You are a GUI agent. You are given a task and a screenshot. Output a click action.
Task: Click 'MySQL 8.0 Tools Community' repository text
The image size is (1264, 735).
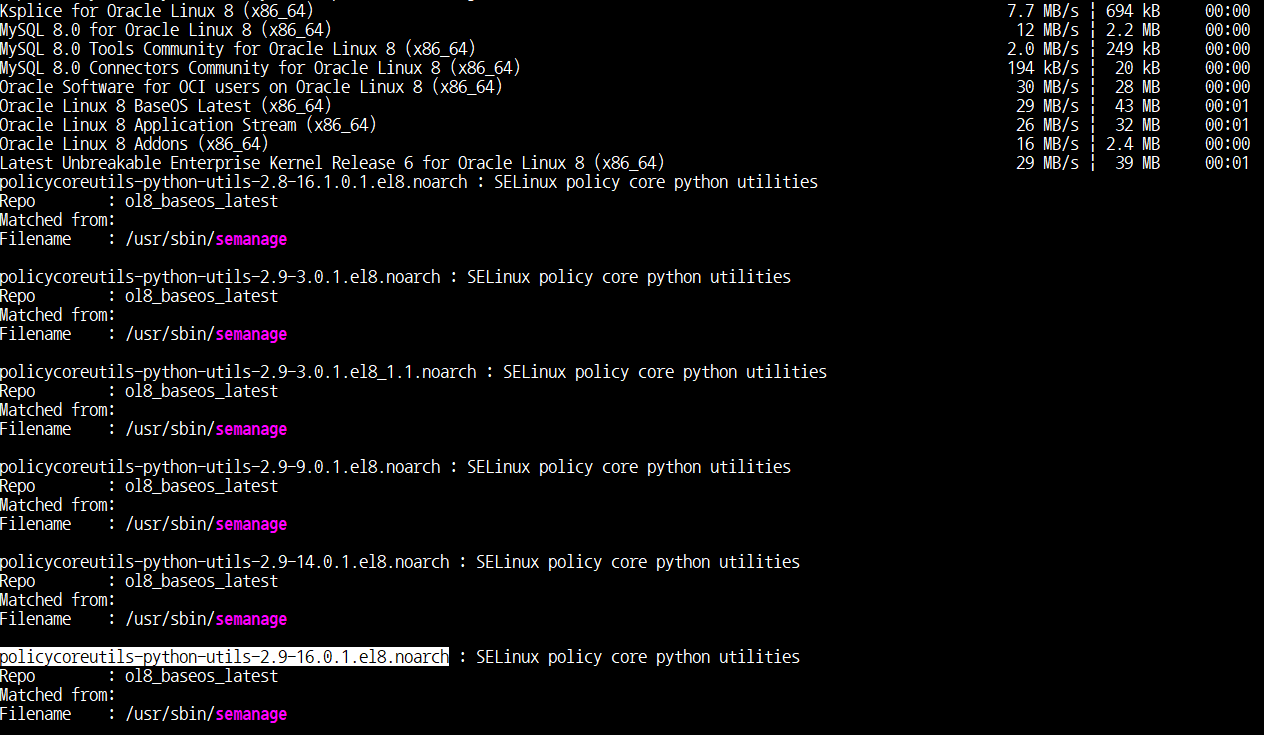(238, 49)
